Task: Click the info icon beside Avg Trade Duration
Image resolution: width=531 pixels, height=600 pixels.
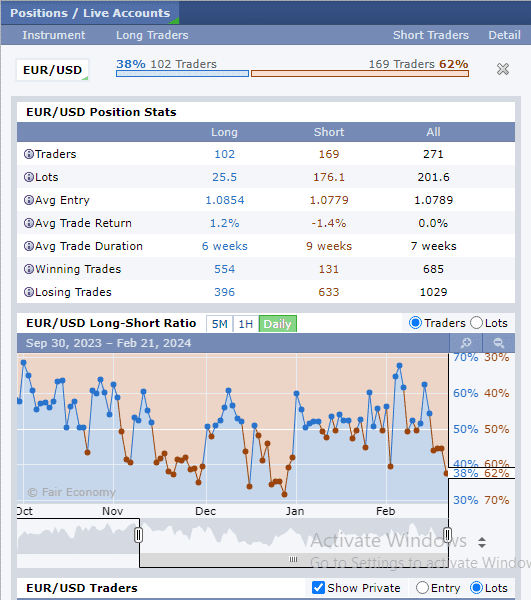Action: [x=29, y=246]
